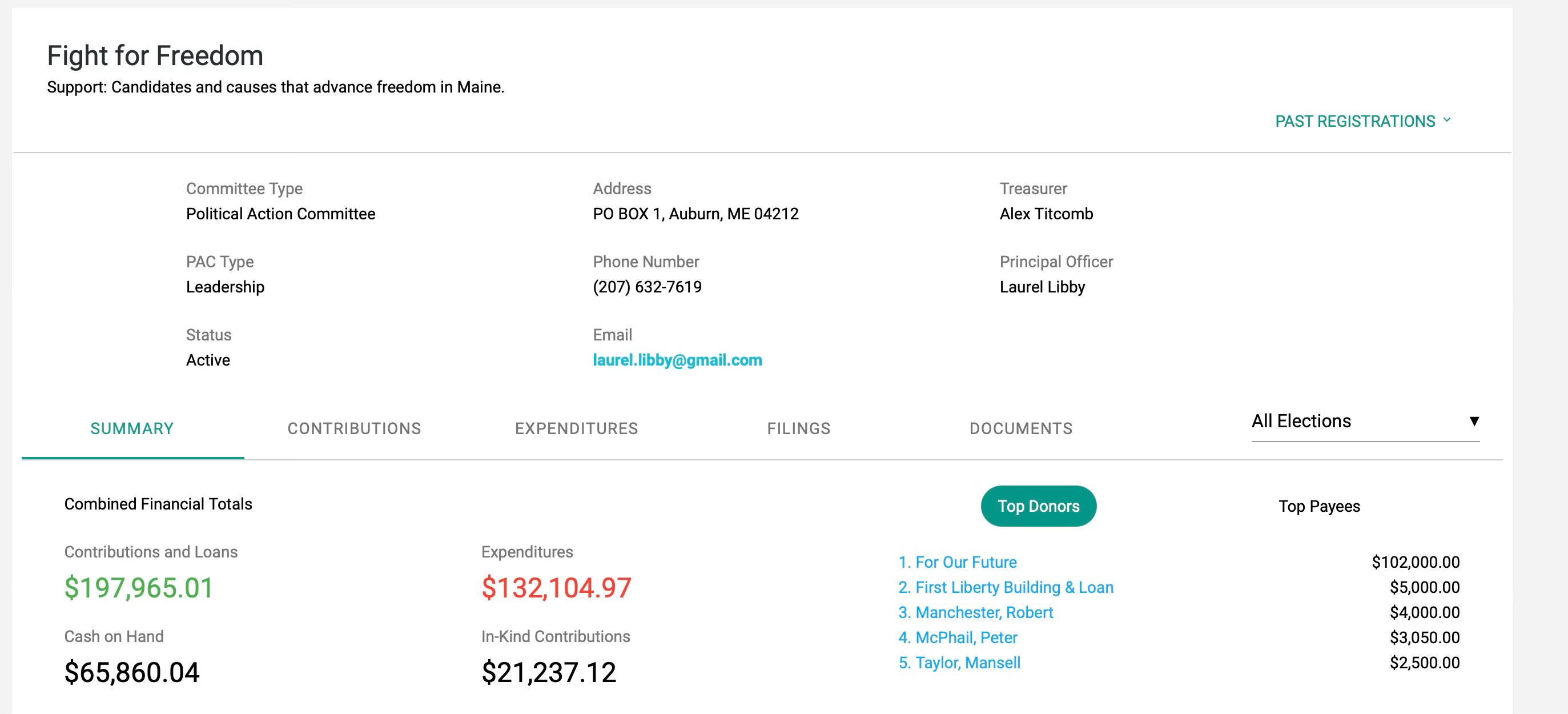
Task: Switch to the Contributions tab
Action: 354,428
